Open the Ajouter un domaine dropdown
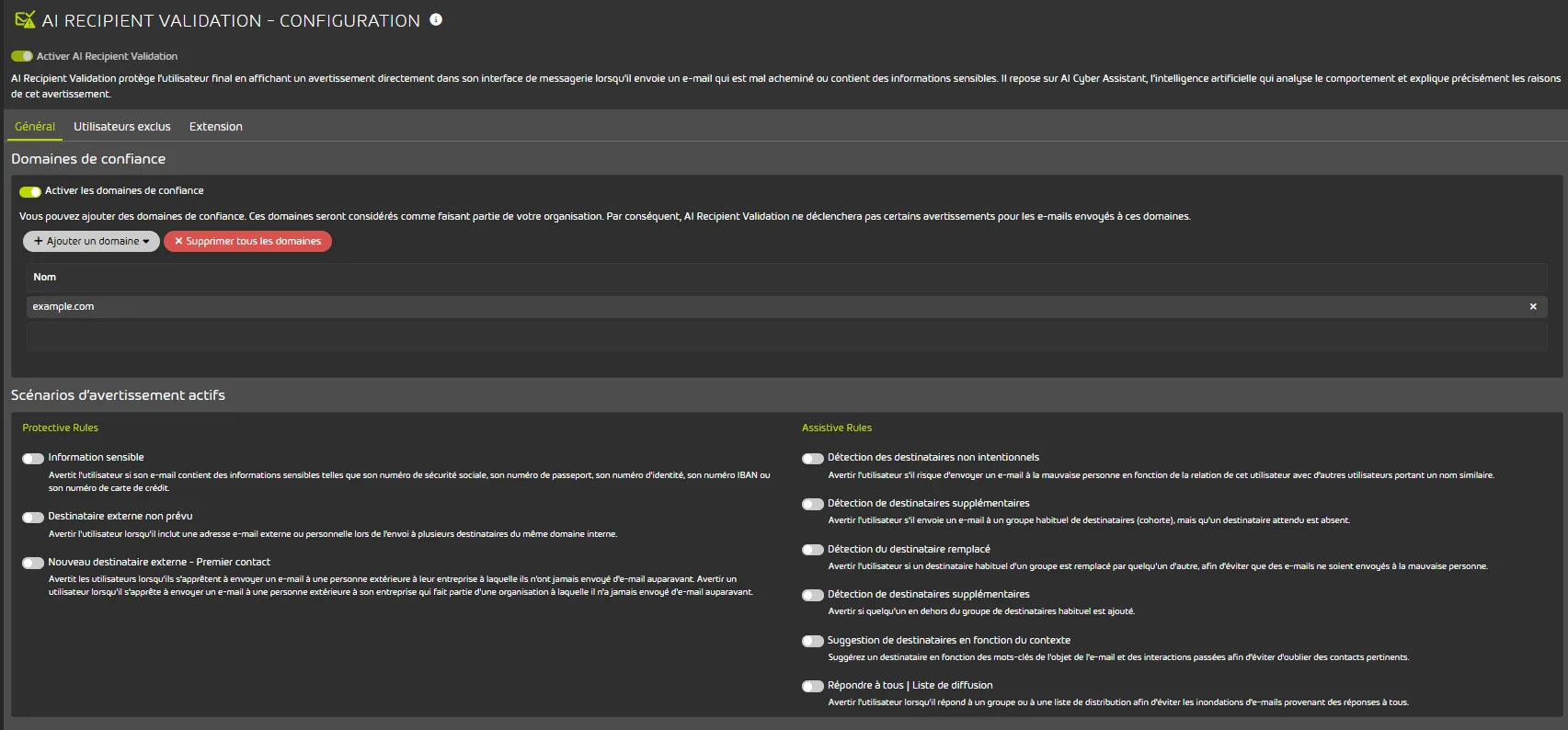This screenshot has width=1568, height=730. tap(91, 241)
